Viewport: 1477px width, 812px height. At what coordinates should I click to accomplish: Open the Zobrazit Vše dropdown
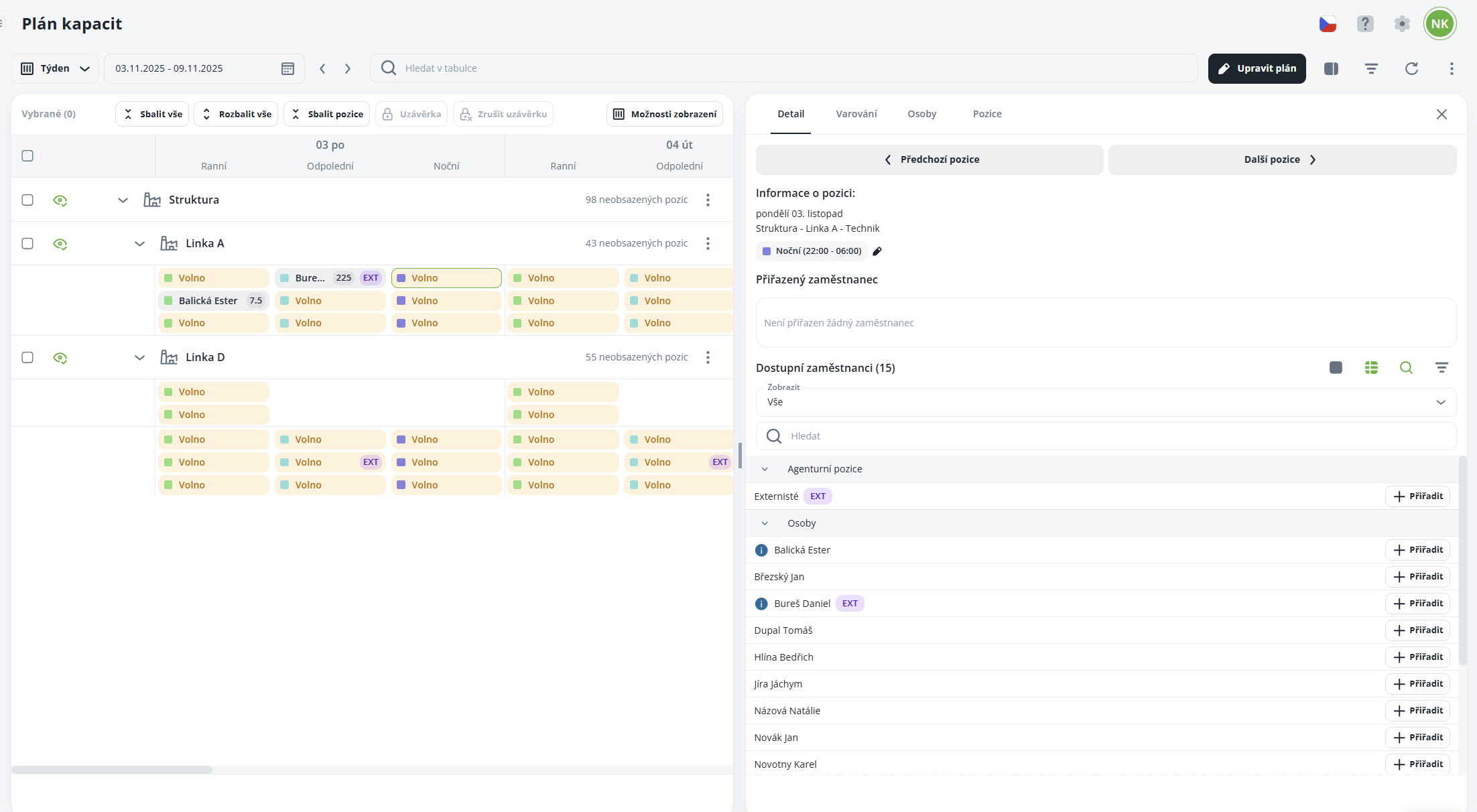tap(1106, 402)
